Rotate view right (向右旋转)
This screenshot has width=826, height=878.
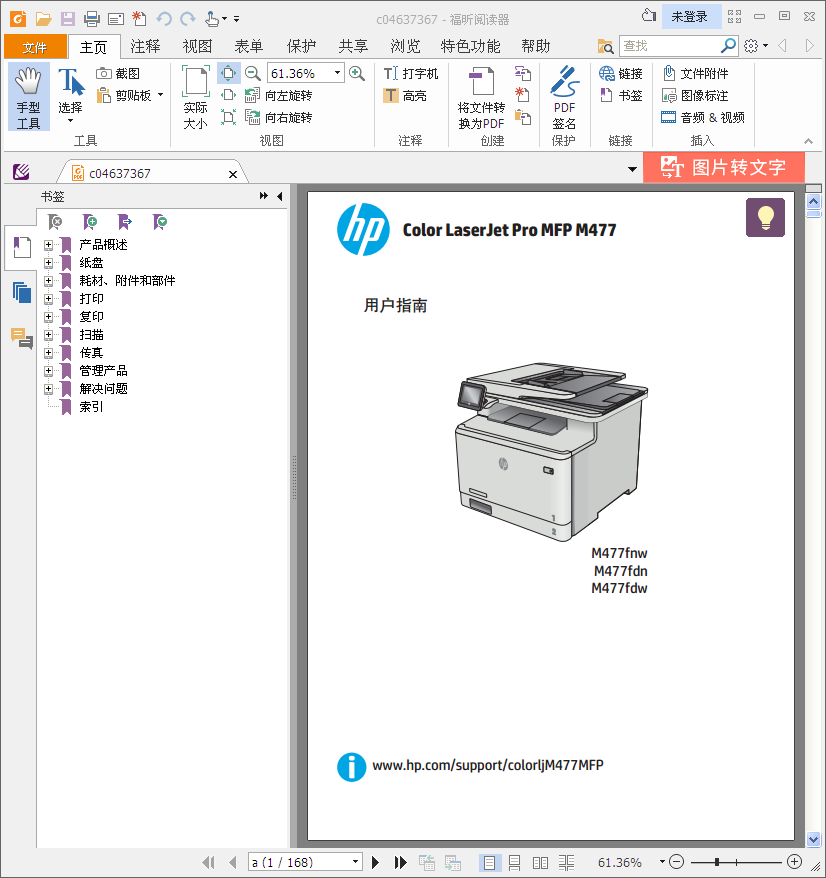(x=279, y=117)
